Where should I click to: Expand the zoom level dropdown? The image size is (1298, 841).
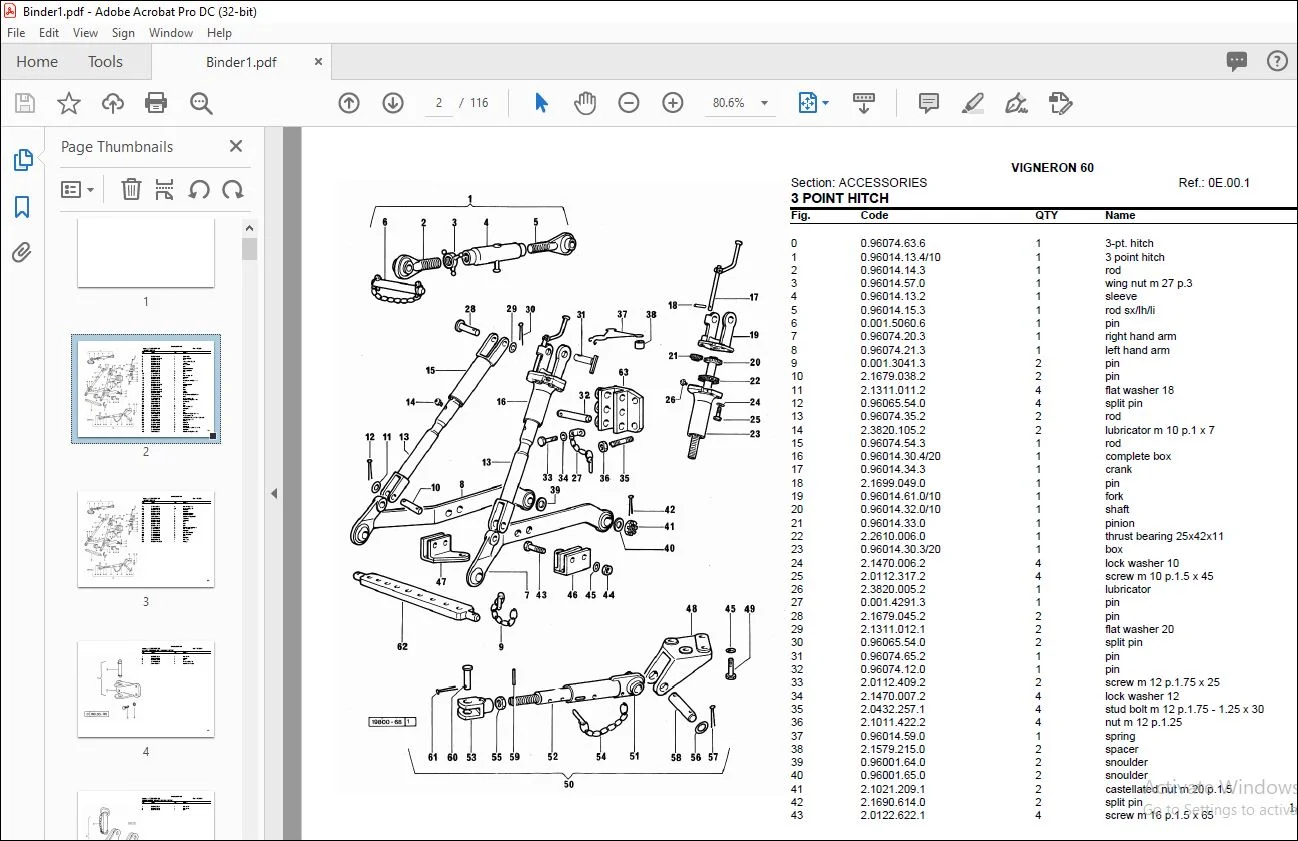click(765, 103)
